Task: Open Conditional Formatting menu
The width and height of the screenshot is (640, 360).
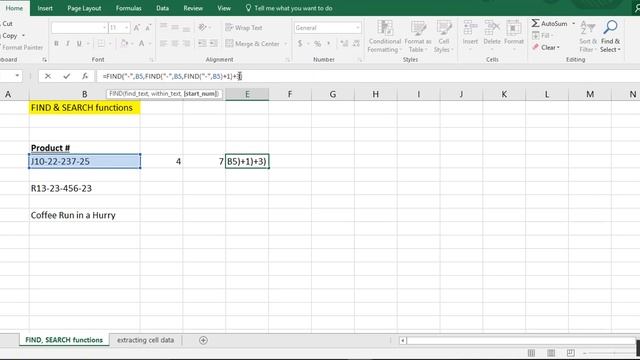Action: (x=384, y=37)
